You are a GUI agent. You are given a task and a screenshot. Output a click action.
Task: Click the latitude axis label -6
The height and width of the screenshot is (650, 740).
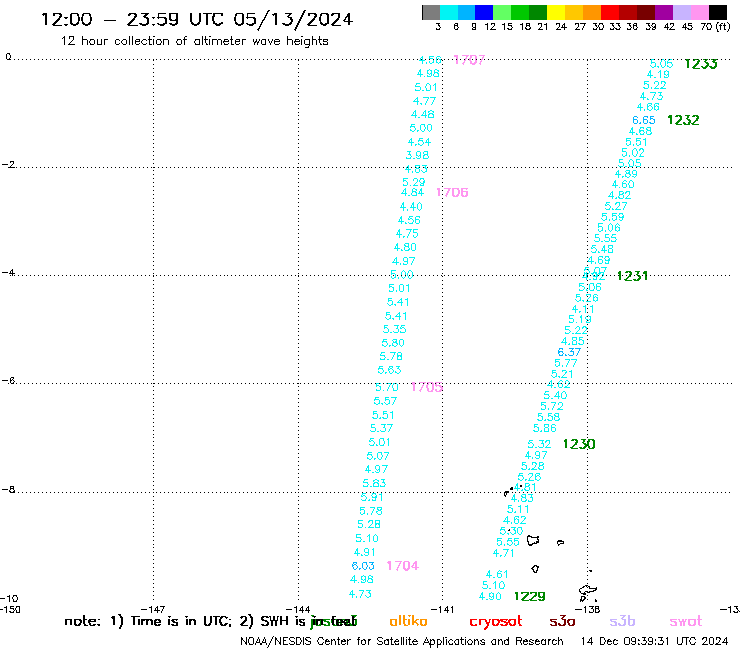tap(8, 380)
